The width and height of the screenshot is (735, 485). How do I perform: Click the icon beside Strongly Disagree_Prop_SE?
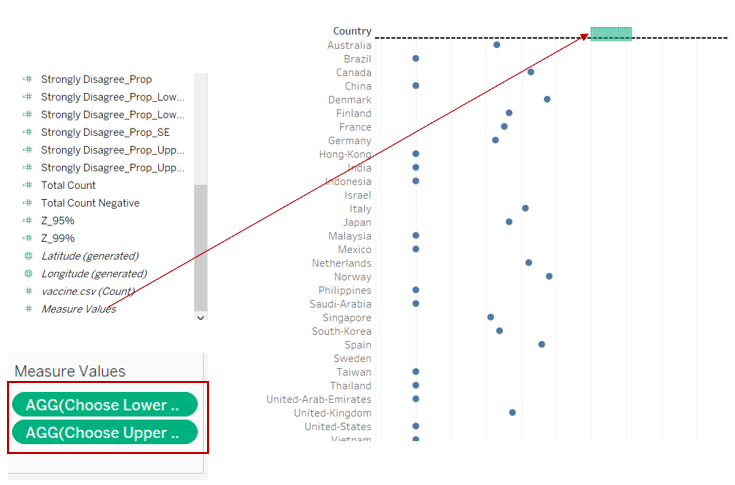pos(28,132)
